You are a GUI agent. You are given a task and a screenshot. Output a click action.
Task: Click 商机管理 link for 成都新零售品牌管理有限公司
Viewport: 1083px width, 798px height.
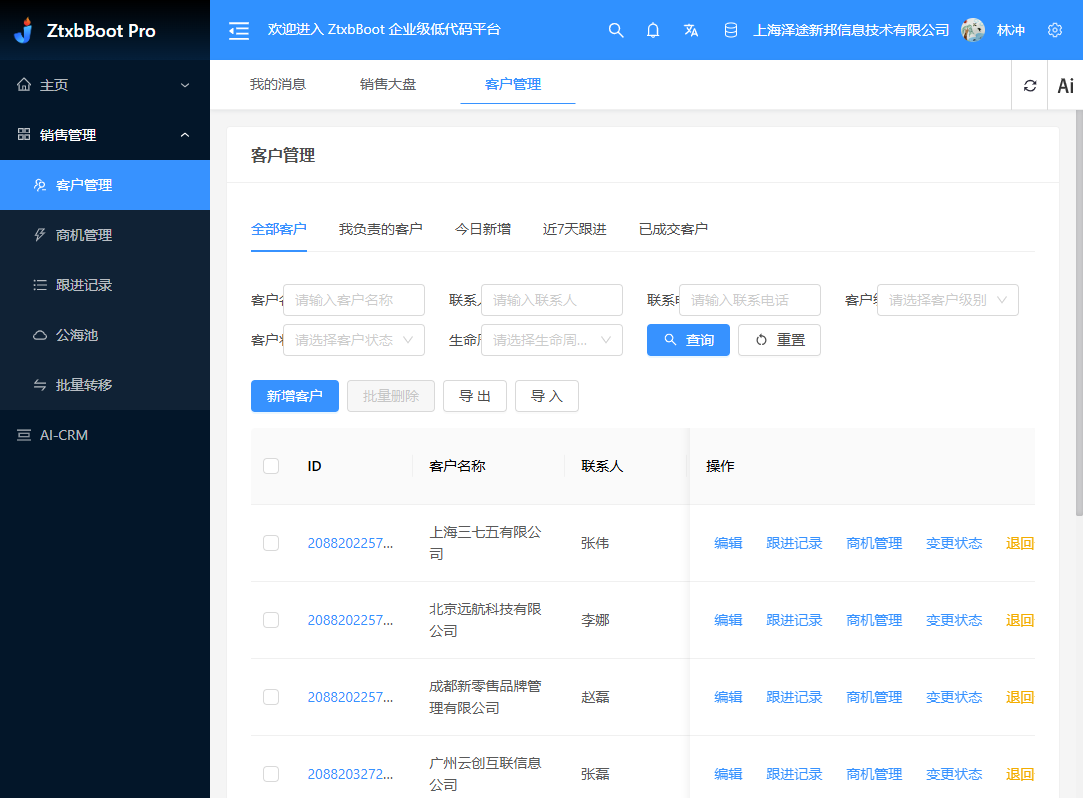[874, 697]
